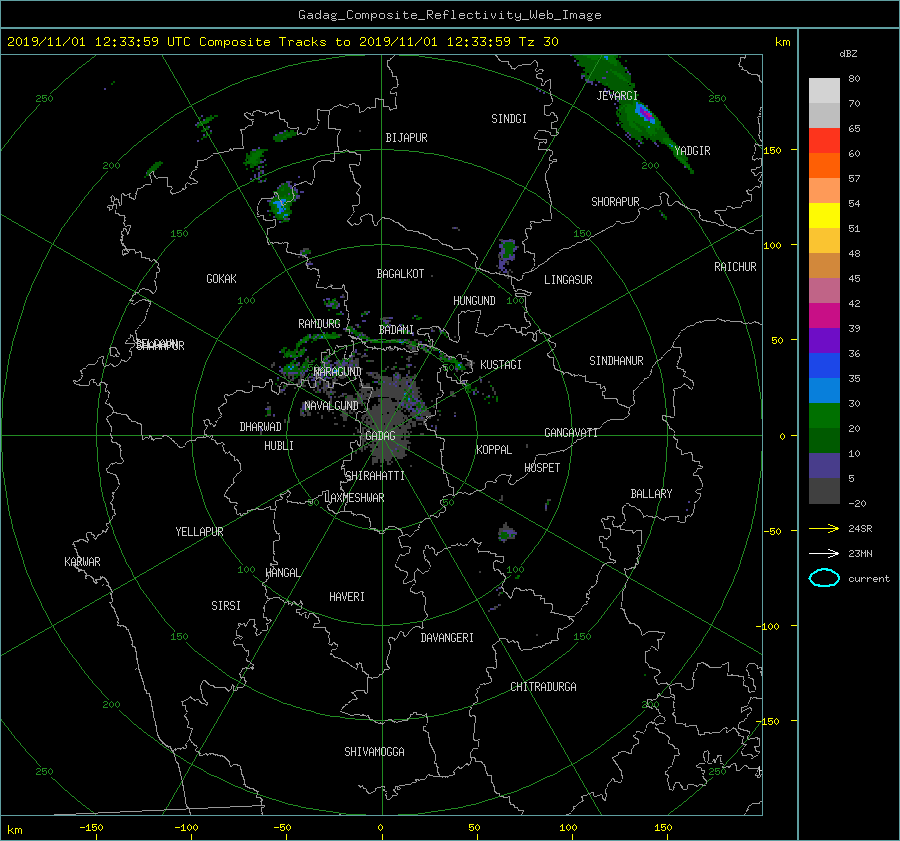Click the DAVANGERI city label

447,638
